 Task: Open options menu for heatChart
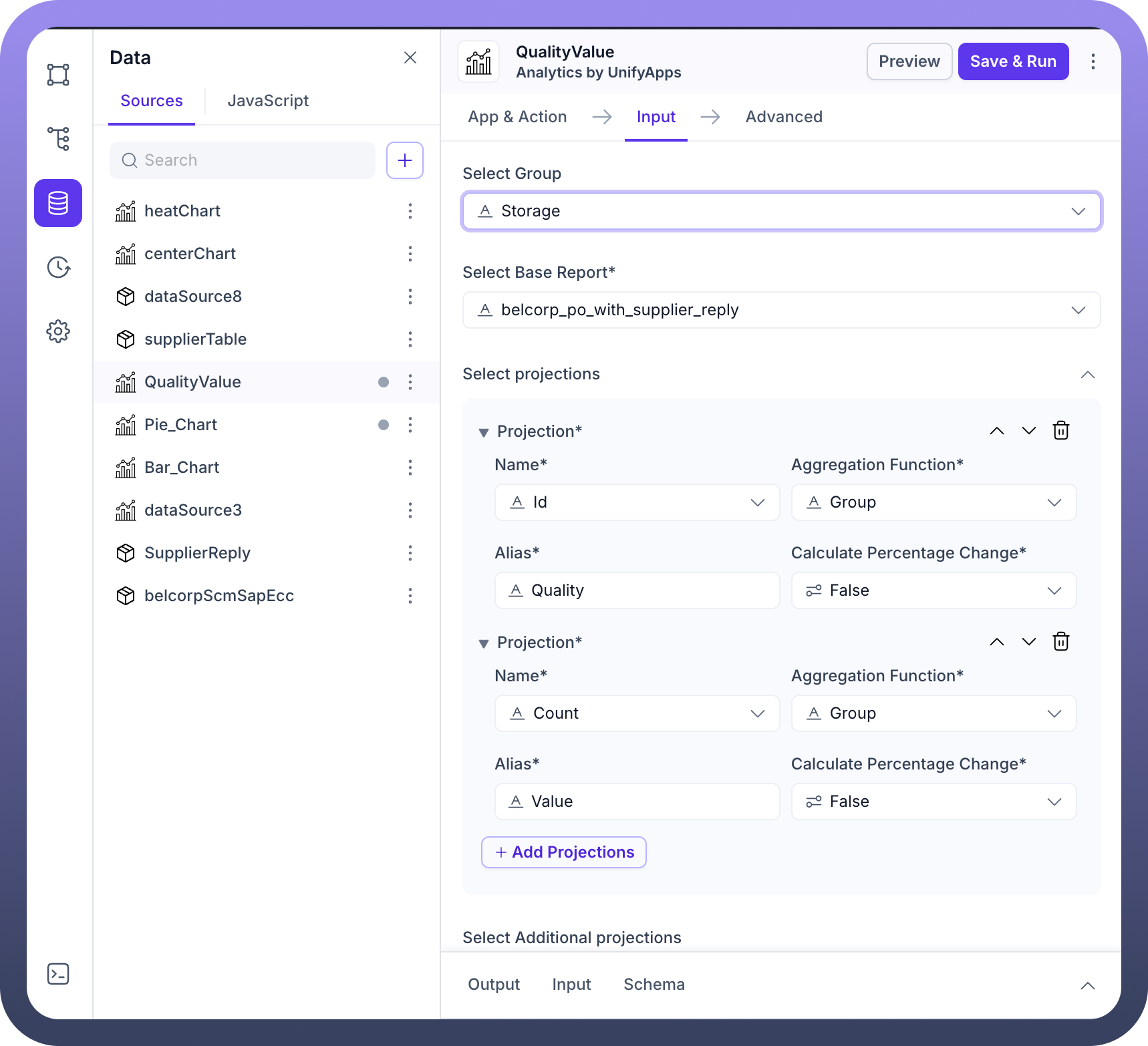[x=410, y=211]
